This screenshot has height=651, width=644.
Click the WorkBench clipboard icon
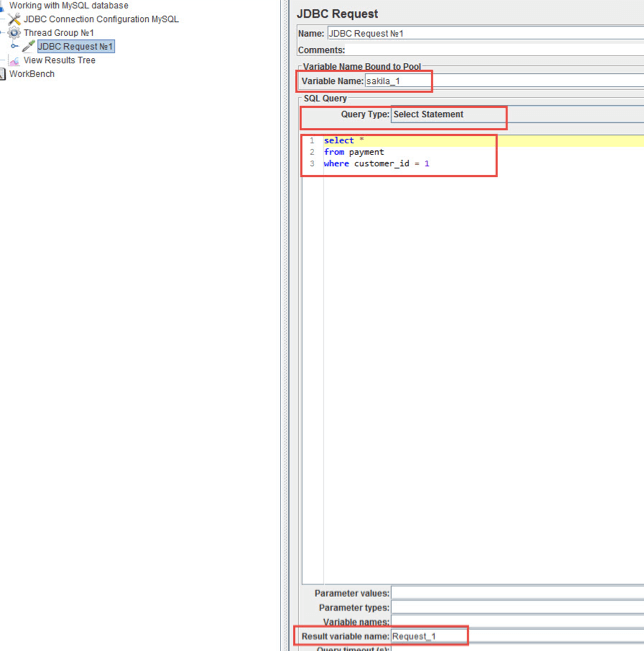click(2, 74)
